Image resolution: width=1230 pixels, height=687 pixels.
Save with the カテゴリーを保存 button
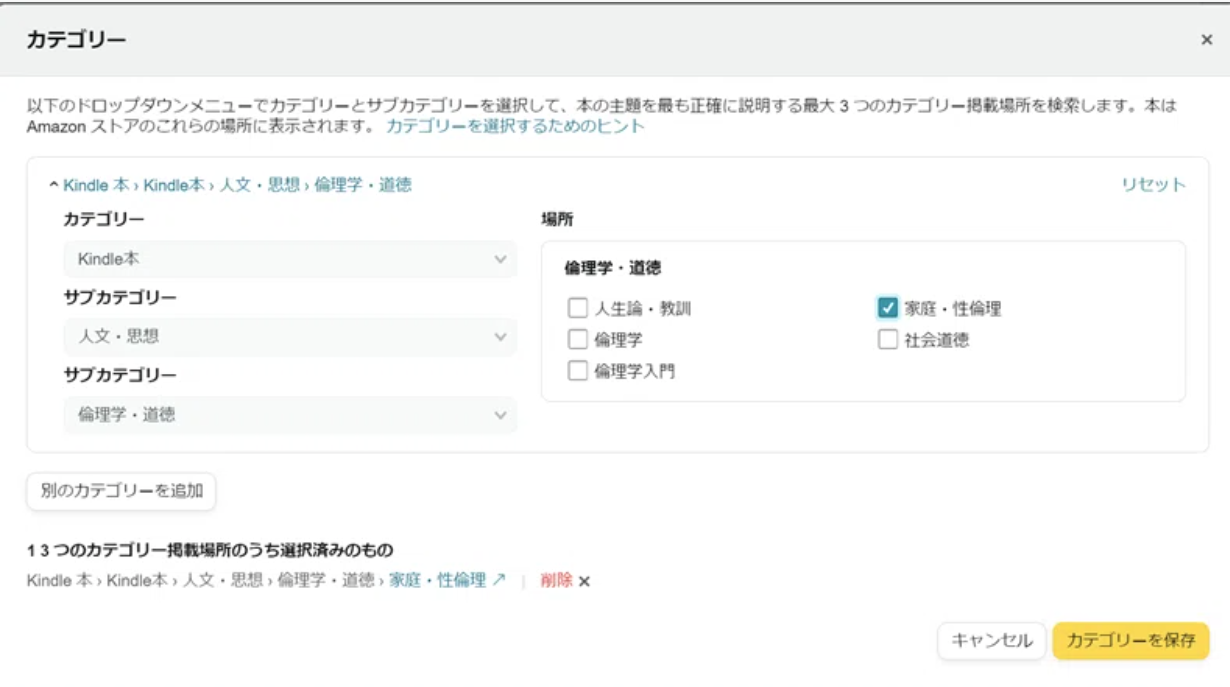coord(1130,641)
